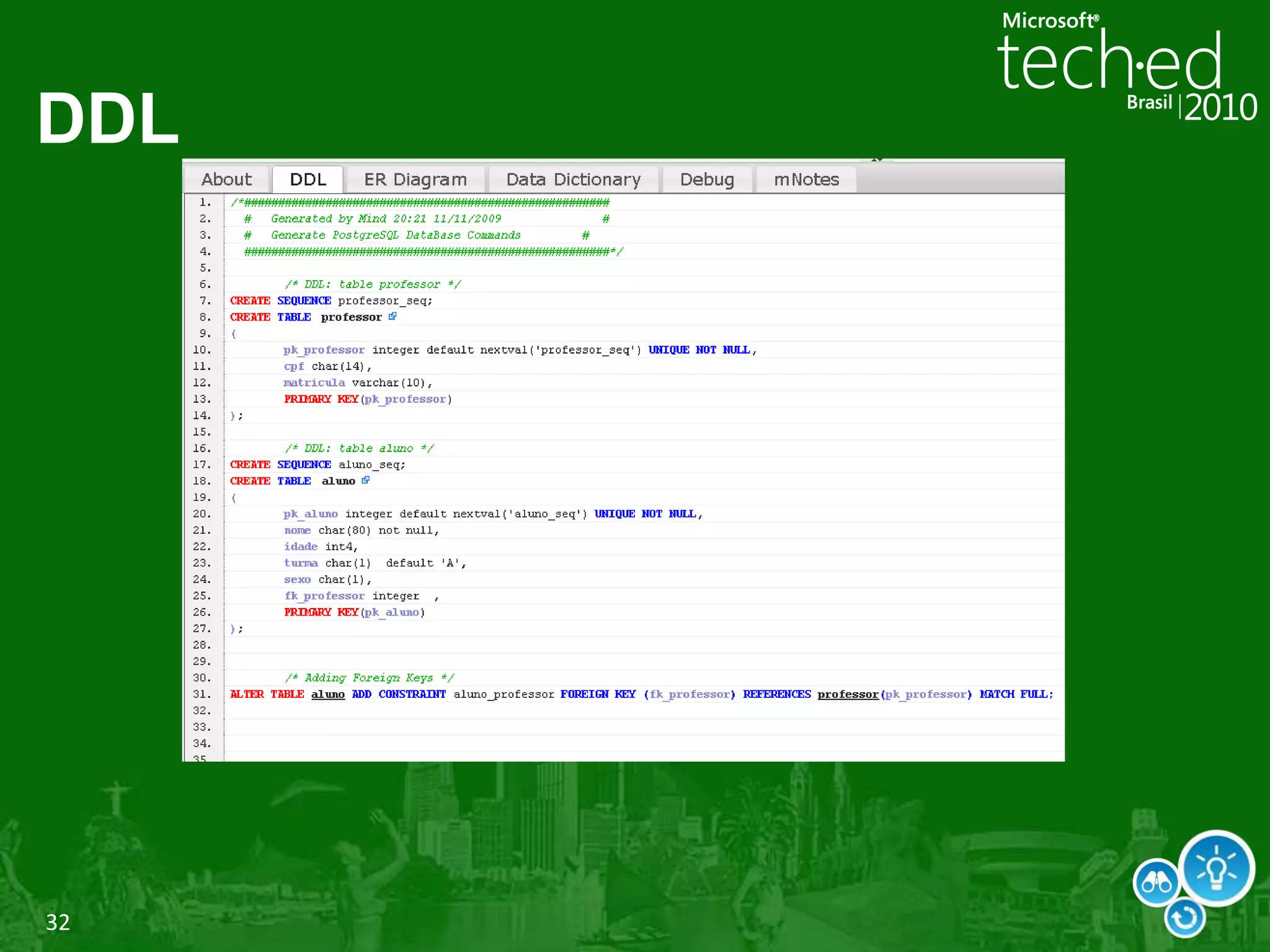Click the lightbulb icon
Viewport: 1270px width, 952px height.
coord(1215,869)
